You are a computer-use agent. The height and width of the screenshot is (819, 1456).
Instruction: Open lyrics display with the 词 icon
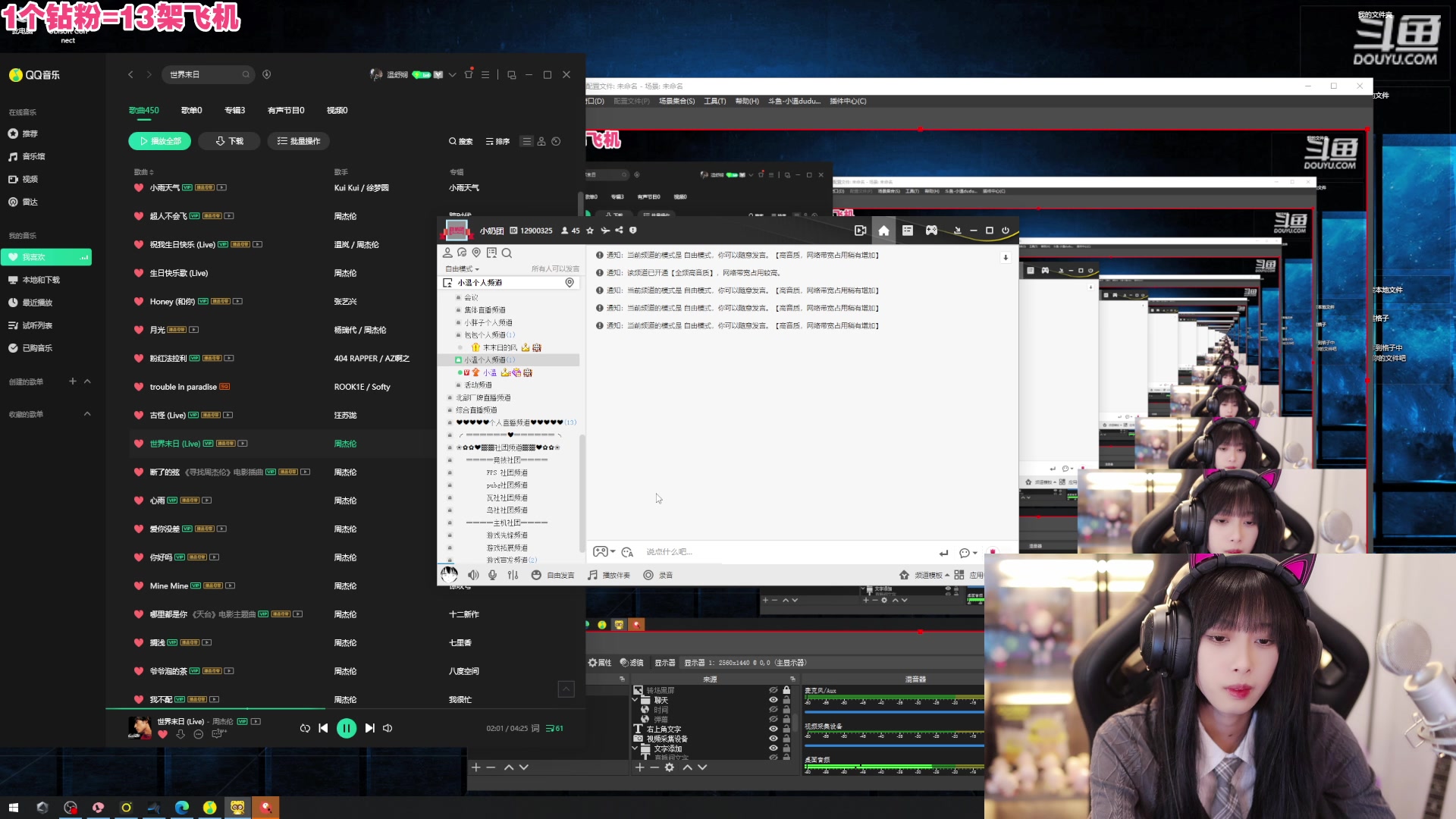point(535,728)
